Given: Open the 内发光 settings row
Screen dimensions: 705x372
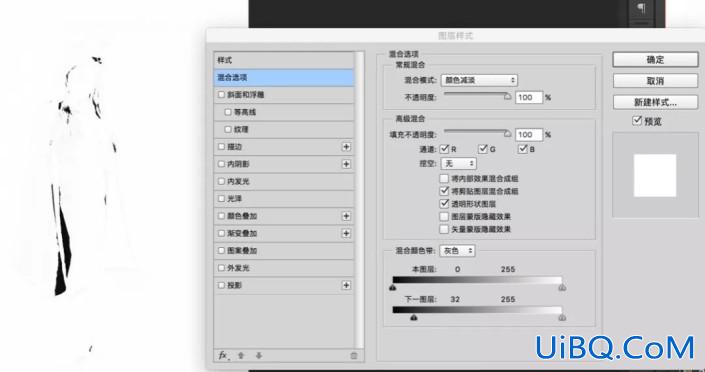Looking at the screenshot, I should tap(284, 181).
